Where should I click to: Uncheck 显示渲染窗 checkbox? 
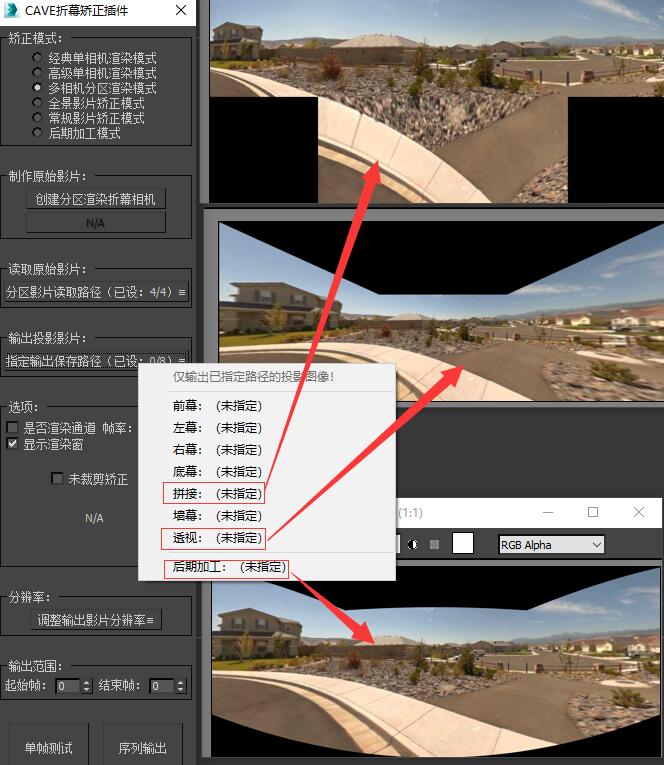pyautogui.click(x=13, y=445)
